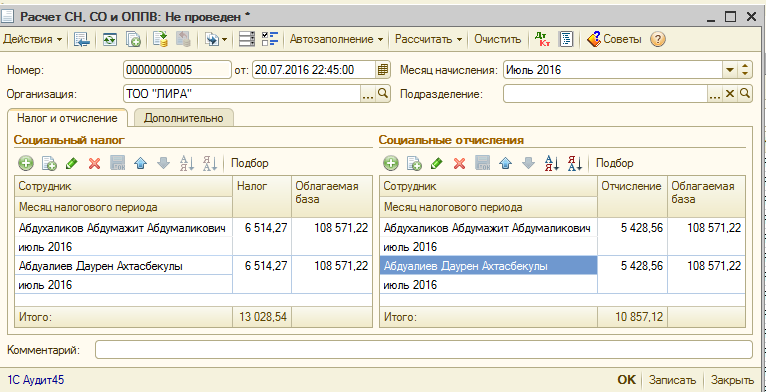Viewport: 766px width, 392px height.
Task: Click the help question mark icon
Action: 658,40
